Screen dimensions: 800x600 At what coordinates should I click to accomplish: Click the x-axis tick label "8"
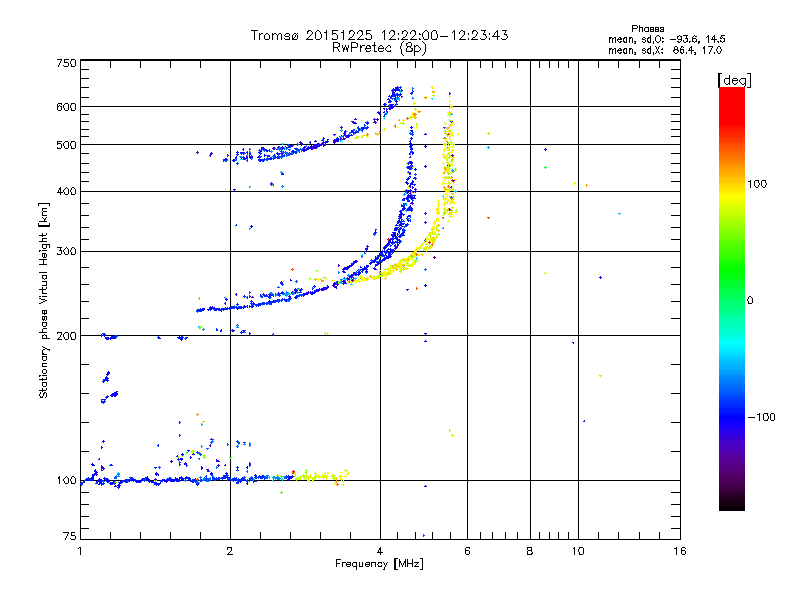[x=530, y=551]
